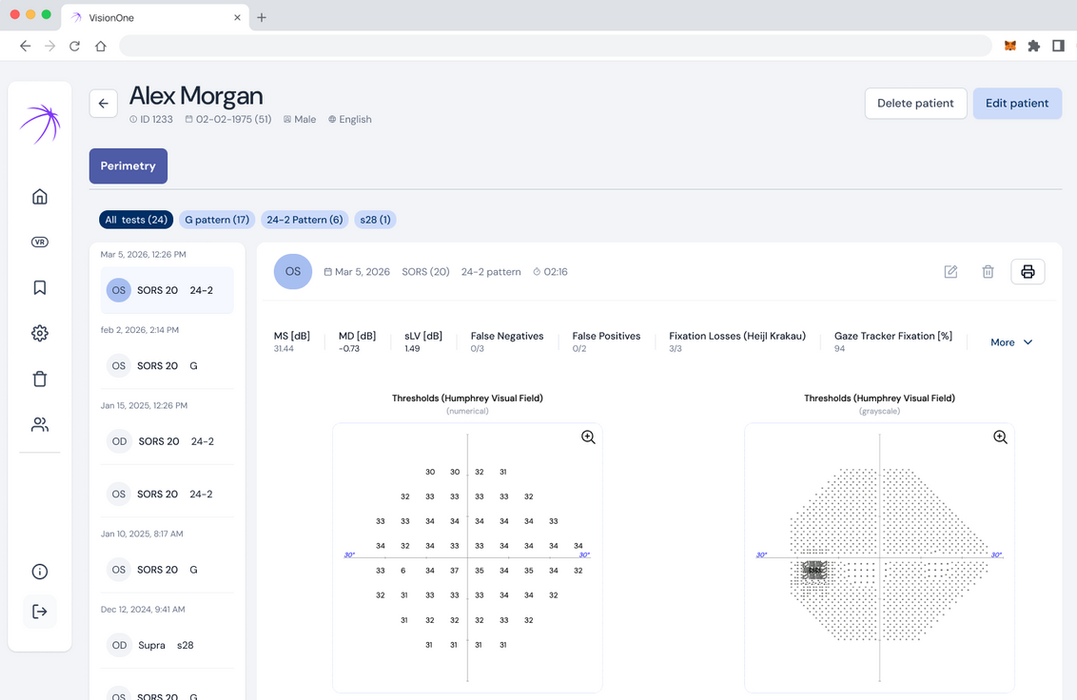The width and height of the screenshot is (1077, 700).
Task: Click the Alex Morgan patient name
Action: [196, 95]
